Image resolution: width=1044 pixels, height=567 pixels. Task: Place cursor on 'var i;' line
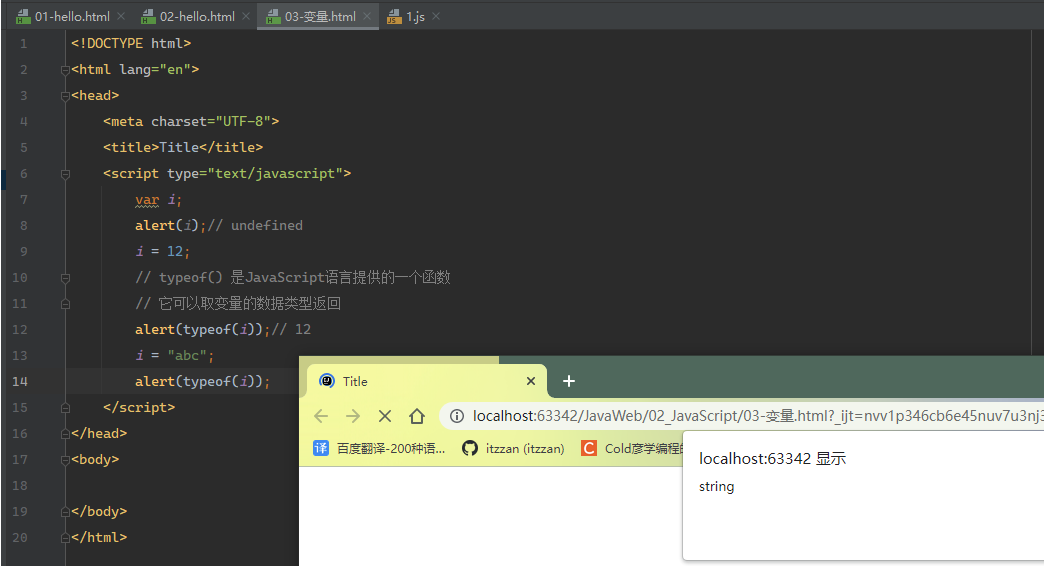click(158, 200)
